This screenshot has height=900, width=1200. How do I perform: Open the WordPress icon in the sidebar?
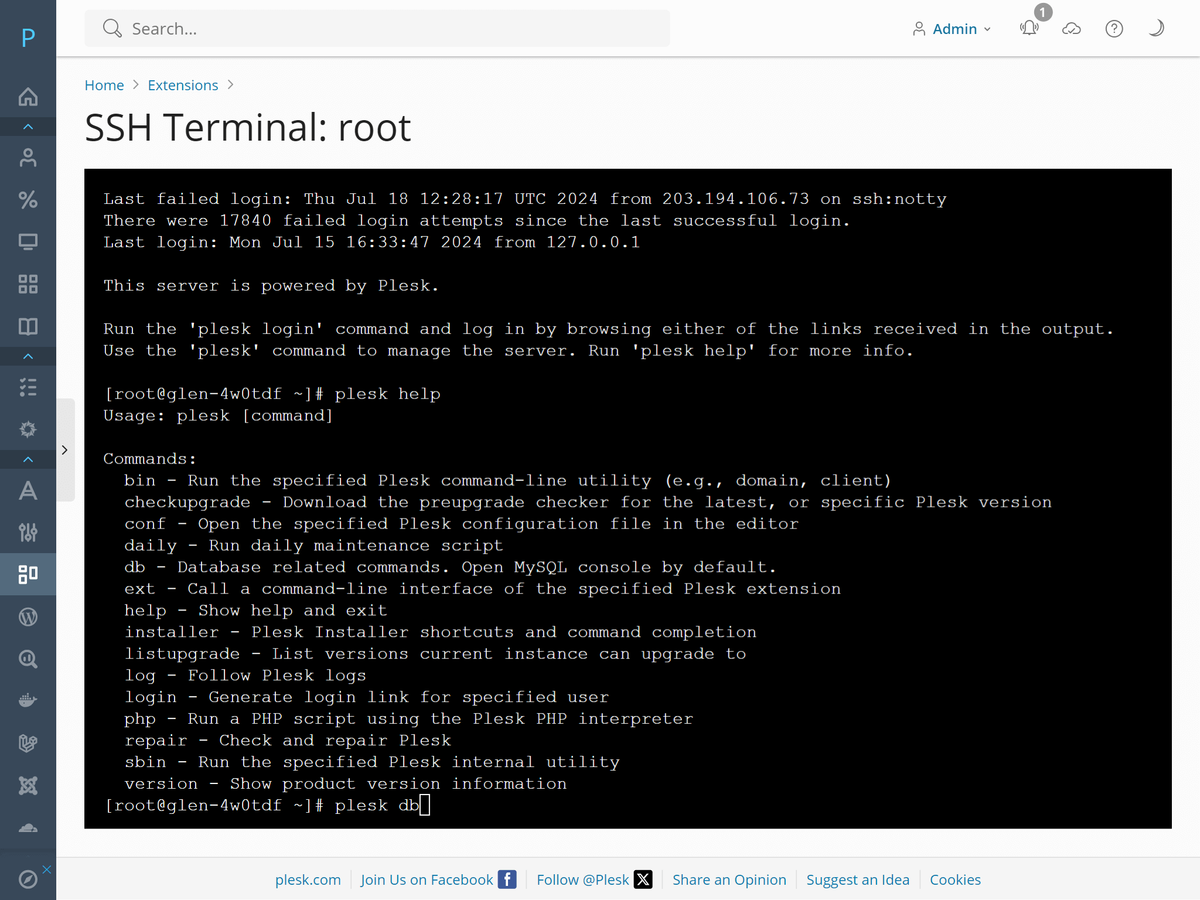point(28,617)
